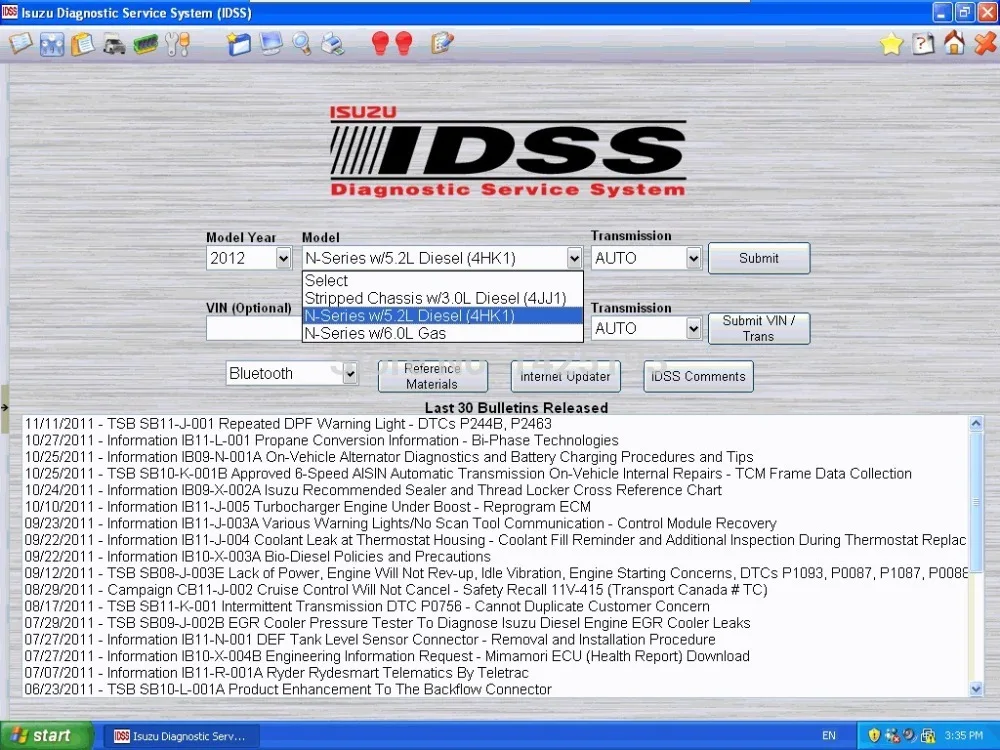Click the Submit VIN / Trans button
1000x750 pixels.
point(759,328)
